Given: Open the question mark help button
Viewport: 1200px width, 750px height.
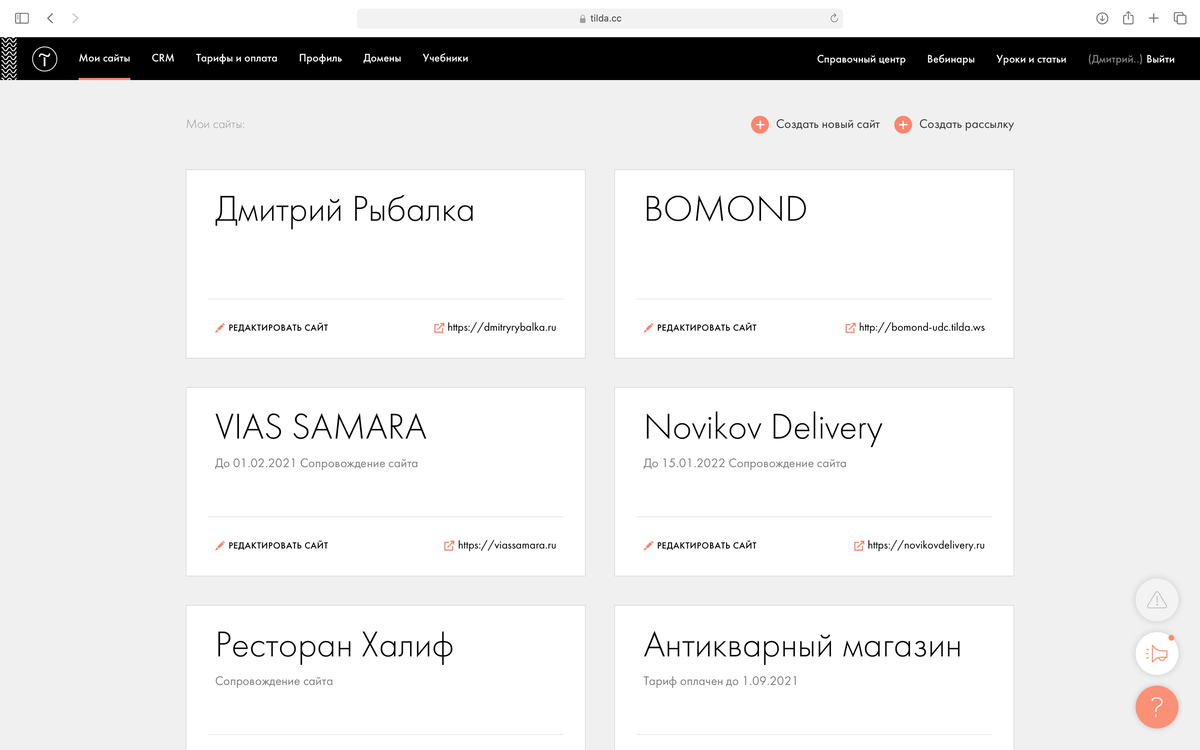Looking at the screenshot, I should click(x=1157, y=707).
